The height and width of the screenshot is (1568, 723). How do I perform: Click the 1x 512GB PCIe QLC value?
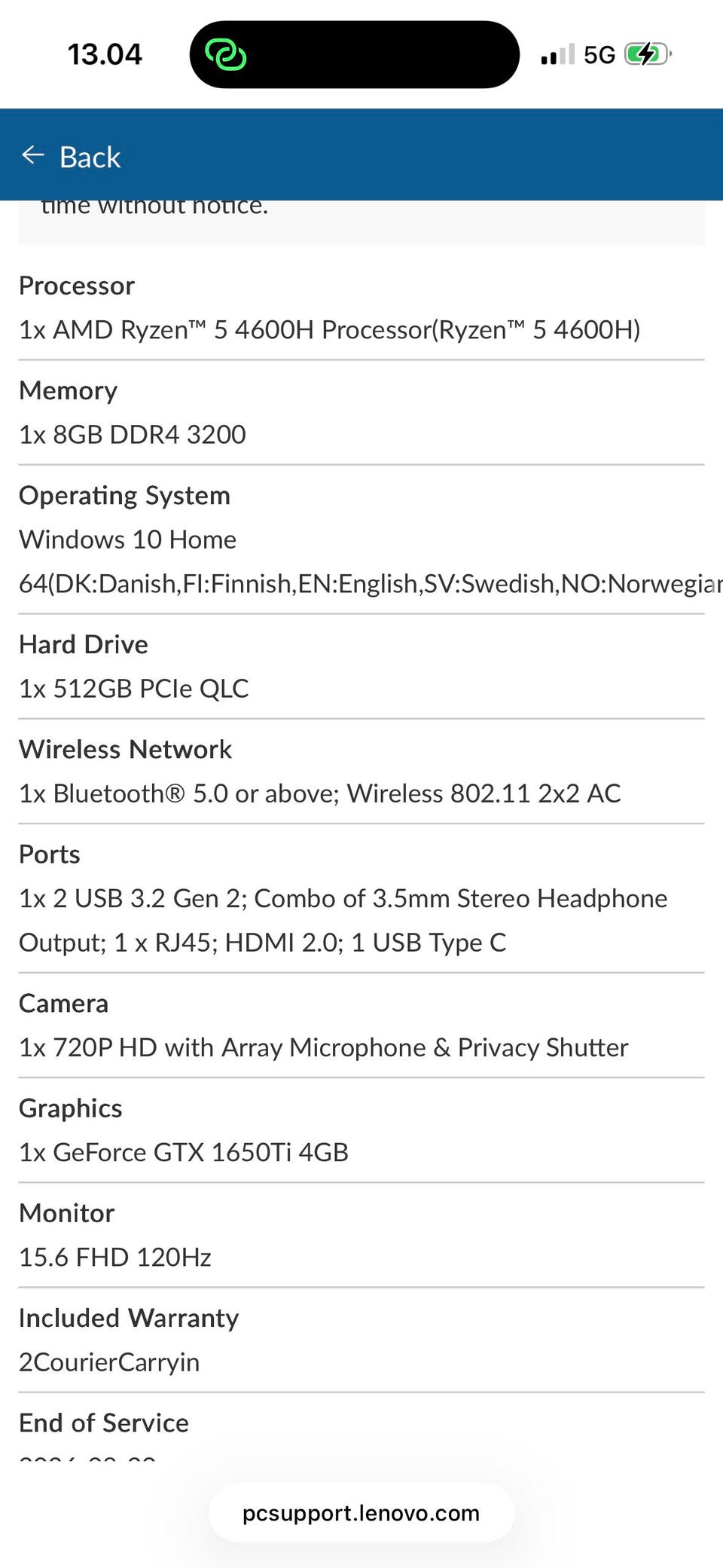tap(134, 689)
